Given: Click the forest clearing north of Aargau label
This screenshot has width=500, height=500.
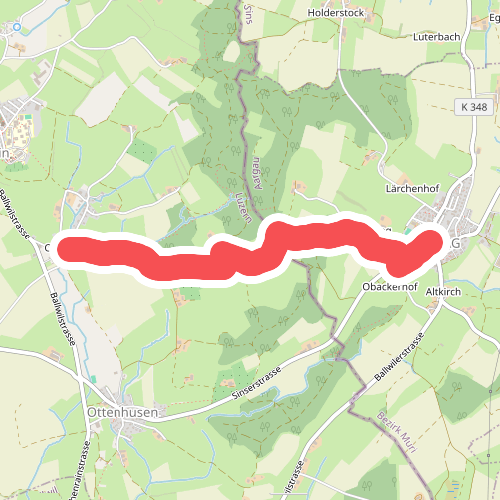Looking at the screenshot, I should pyautogui.click(x=231, y=52).
